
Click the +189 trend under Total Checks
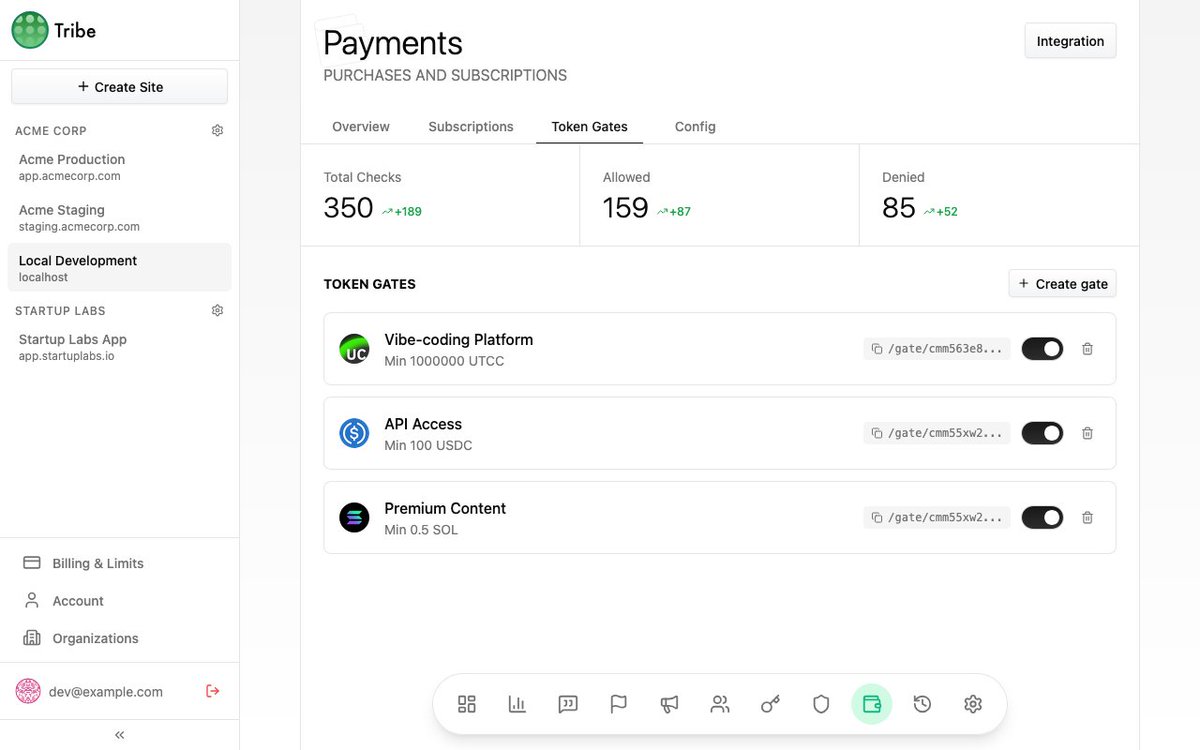tap(402, 212)
